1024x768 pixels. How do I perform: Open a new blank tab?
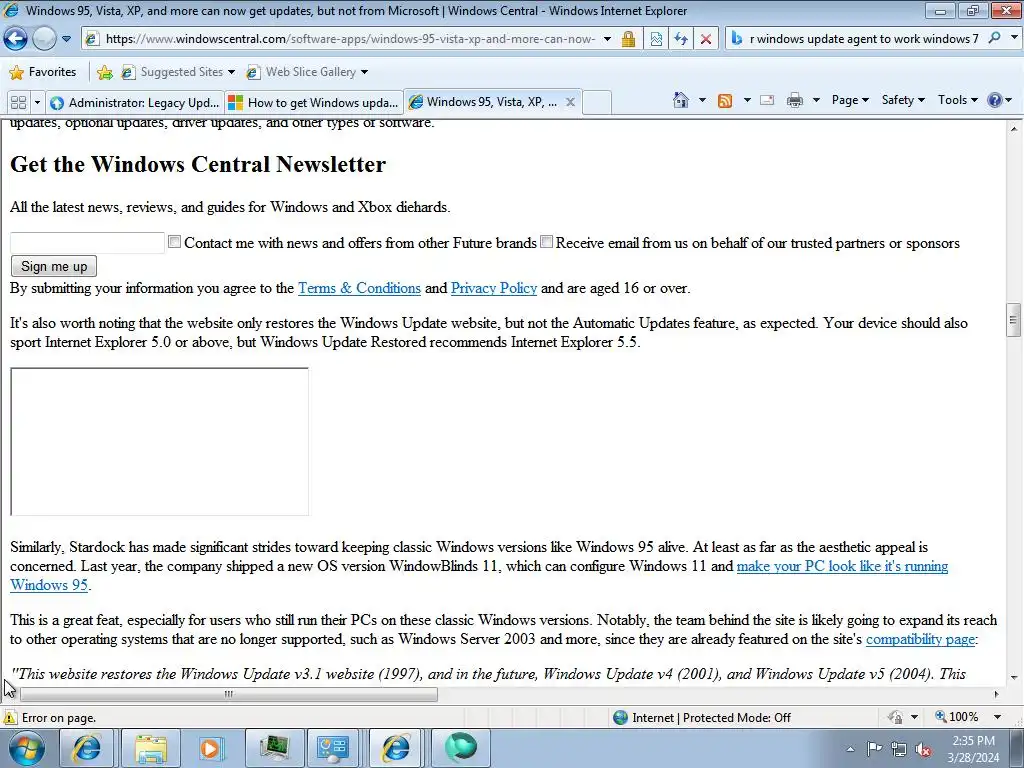[x=596, y=103]
